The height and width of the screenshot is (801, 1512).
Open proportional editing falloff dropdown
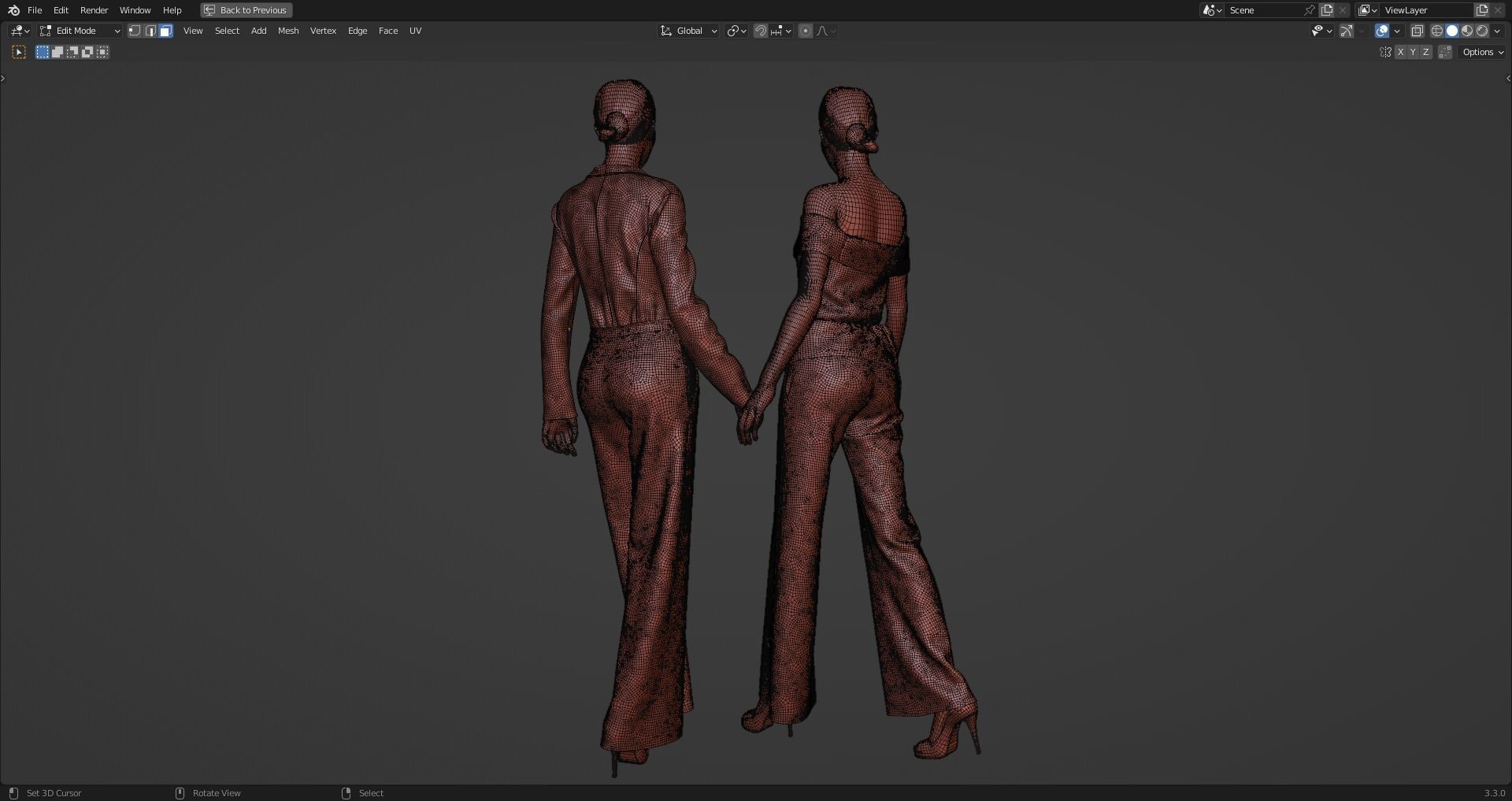[826, 31]
